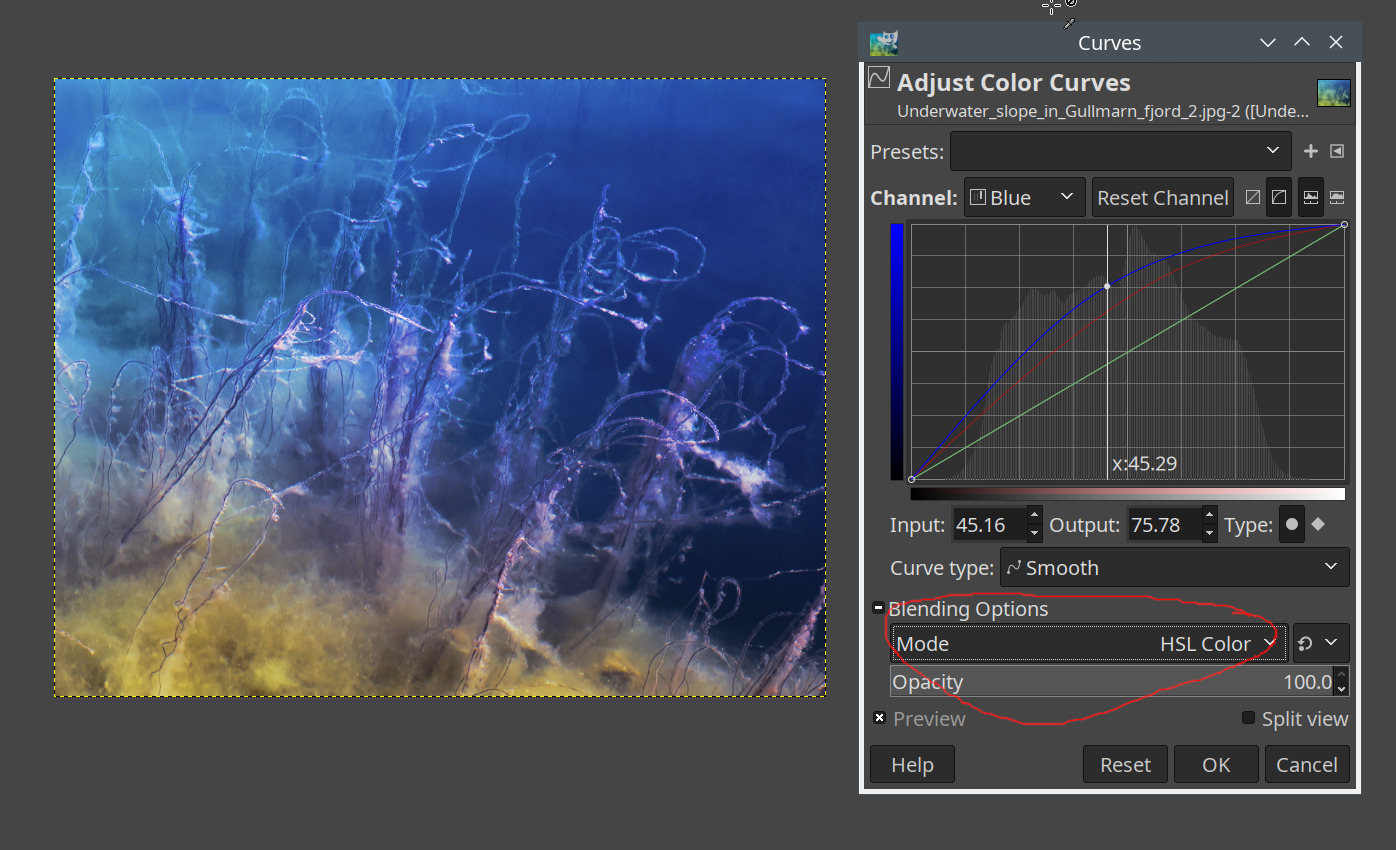The width and height of the screenshot is (1396, 850).
Task: Open the HSL Color mode dropdown
Action: (1217, 644)
